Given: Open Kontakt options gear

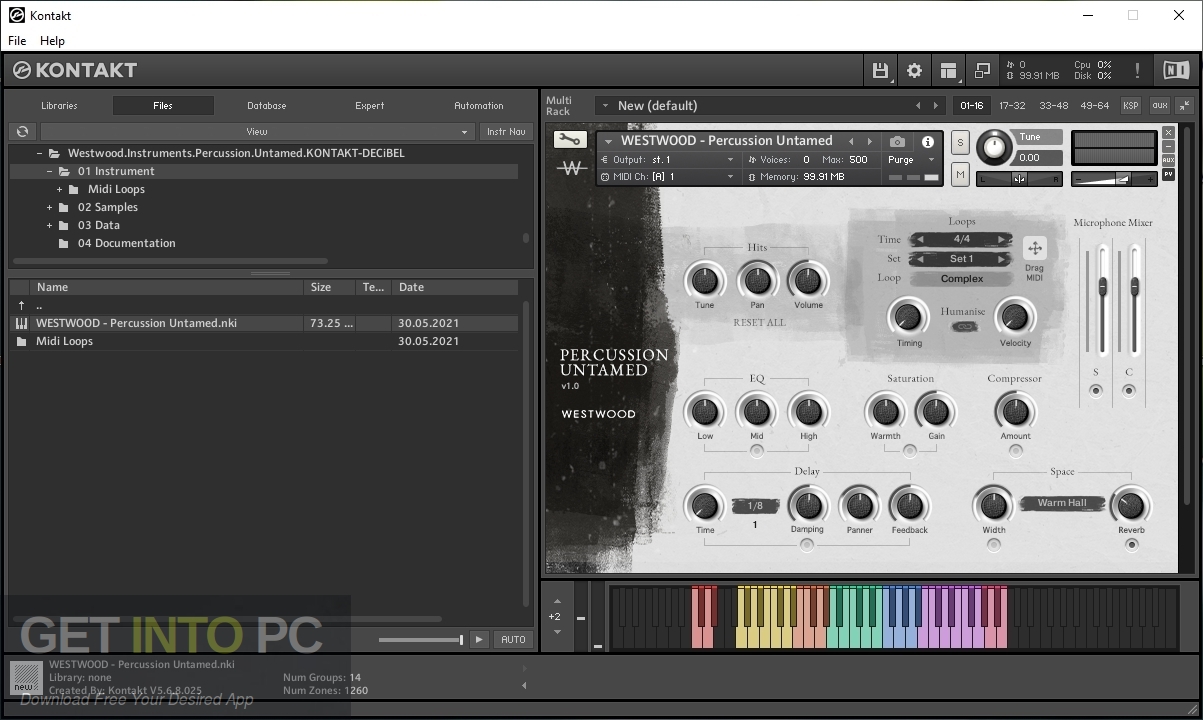Looking at the screenshot, I should pos(914,70).
